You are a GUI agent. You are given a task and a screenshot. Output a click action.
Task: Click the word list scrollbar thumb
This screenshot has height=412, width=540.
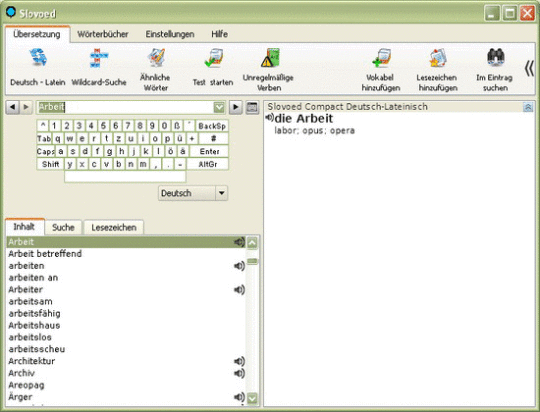tap(252, 261)
